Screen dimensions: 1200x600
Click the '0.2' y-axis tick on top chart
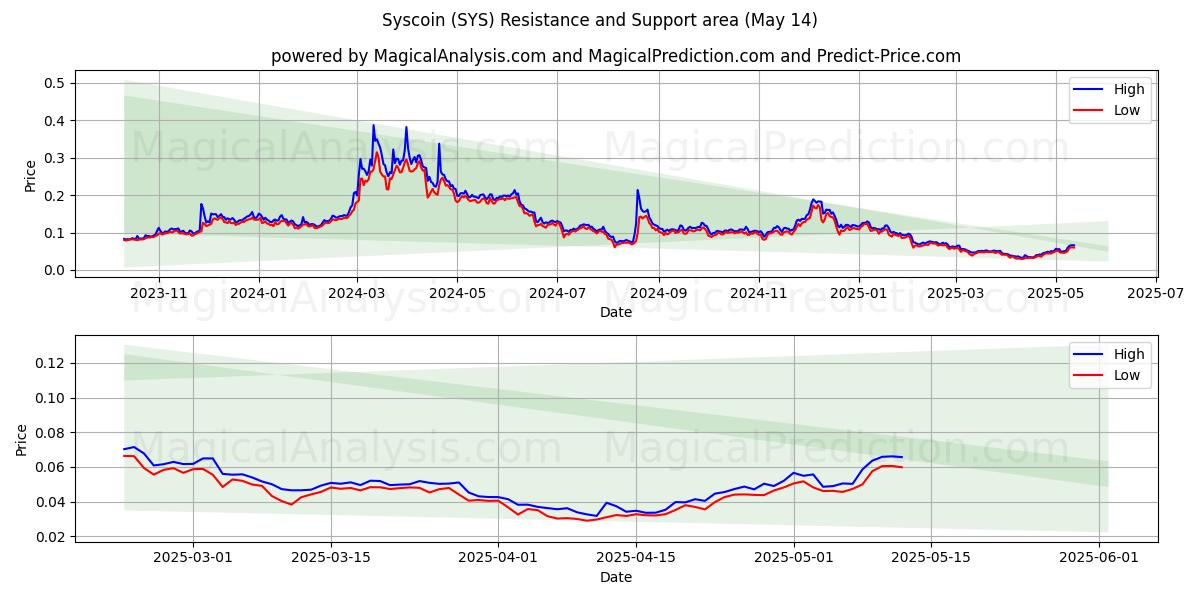pos(55,196)
